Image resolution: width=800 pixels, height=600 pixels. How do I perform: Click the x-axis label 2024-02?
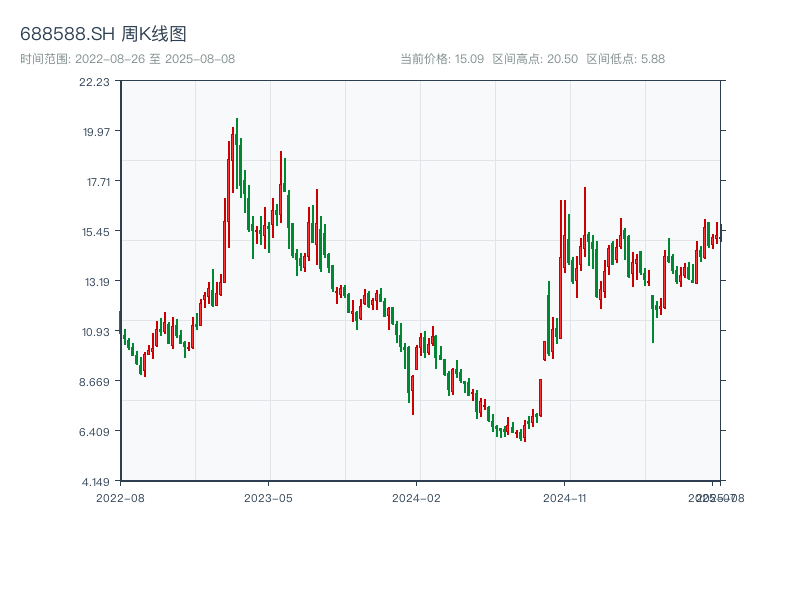pos(416,498)
